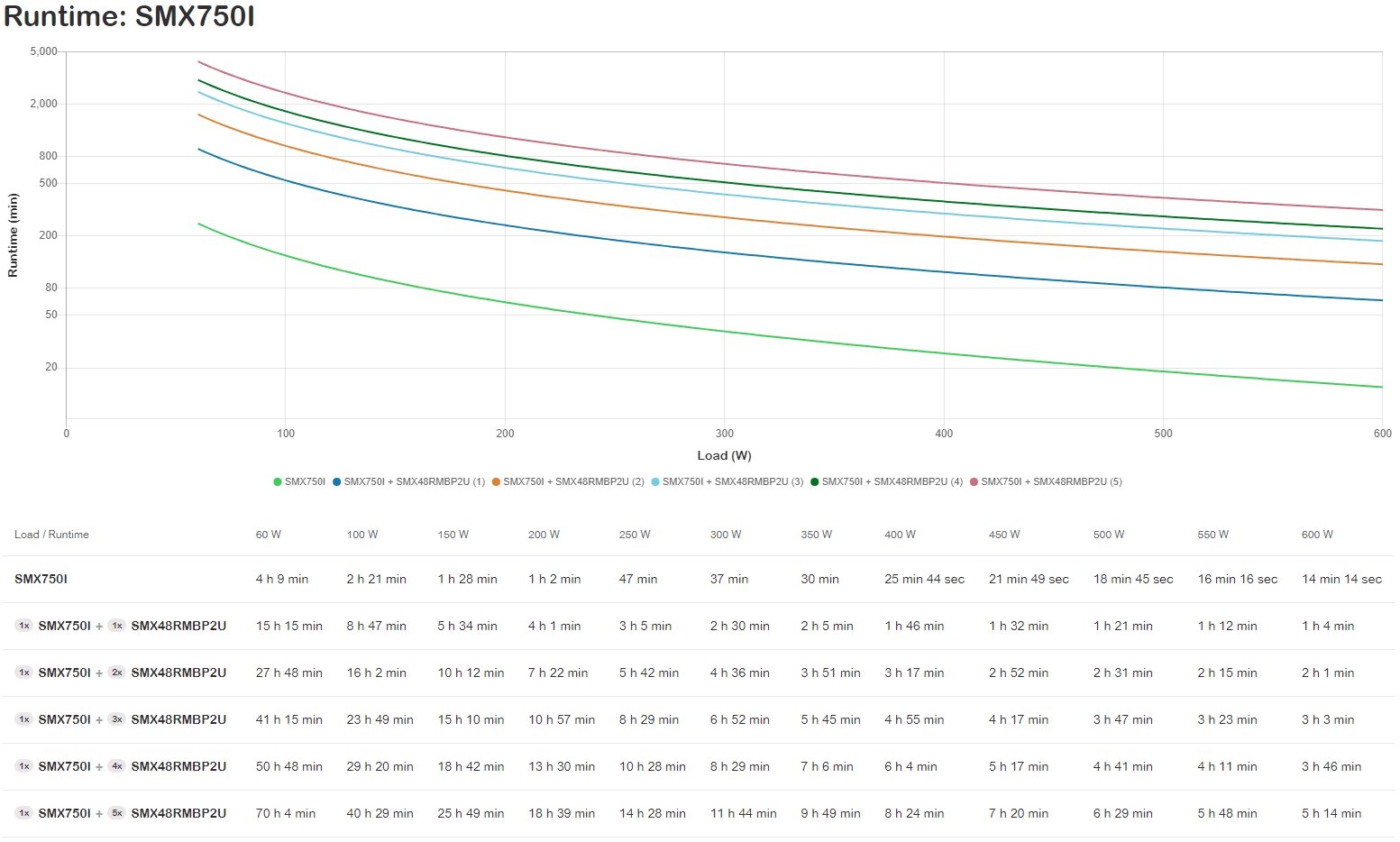Image resolution: width=1400 pixels, height=842 pixels.
Task: Click the Runtime: SMX750I heading
Action: click(129, 16)
